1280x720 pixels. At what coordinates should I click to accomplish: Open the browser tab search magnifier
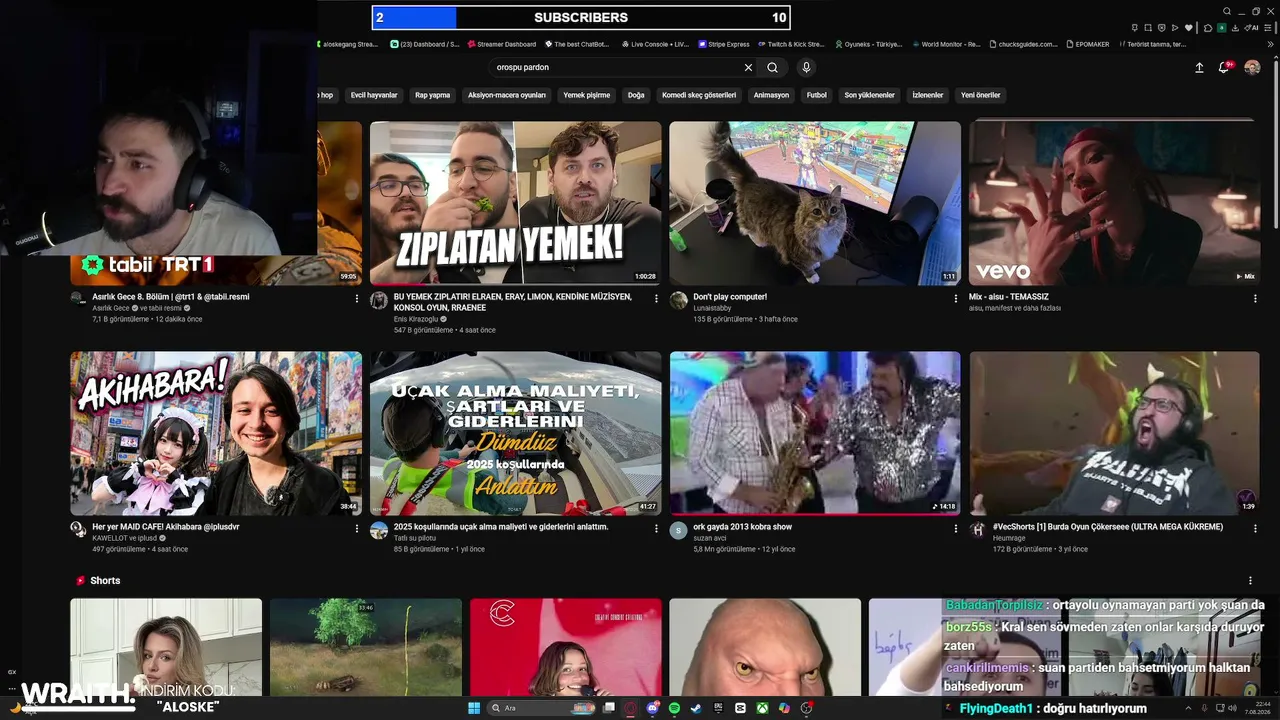pyautogui.click(x=1226, y=12)
